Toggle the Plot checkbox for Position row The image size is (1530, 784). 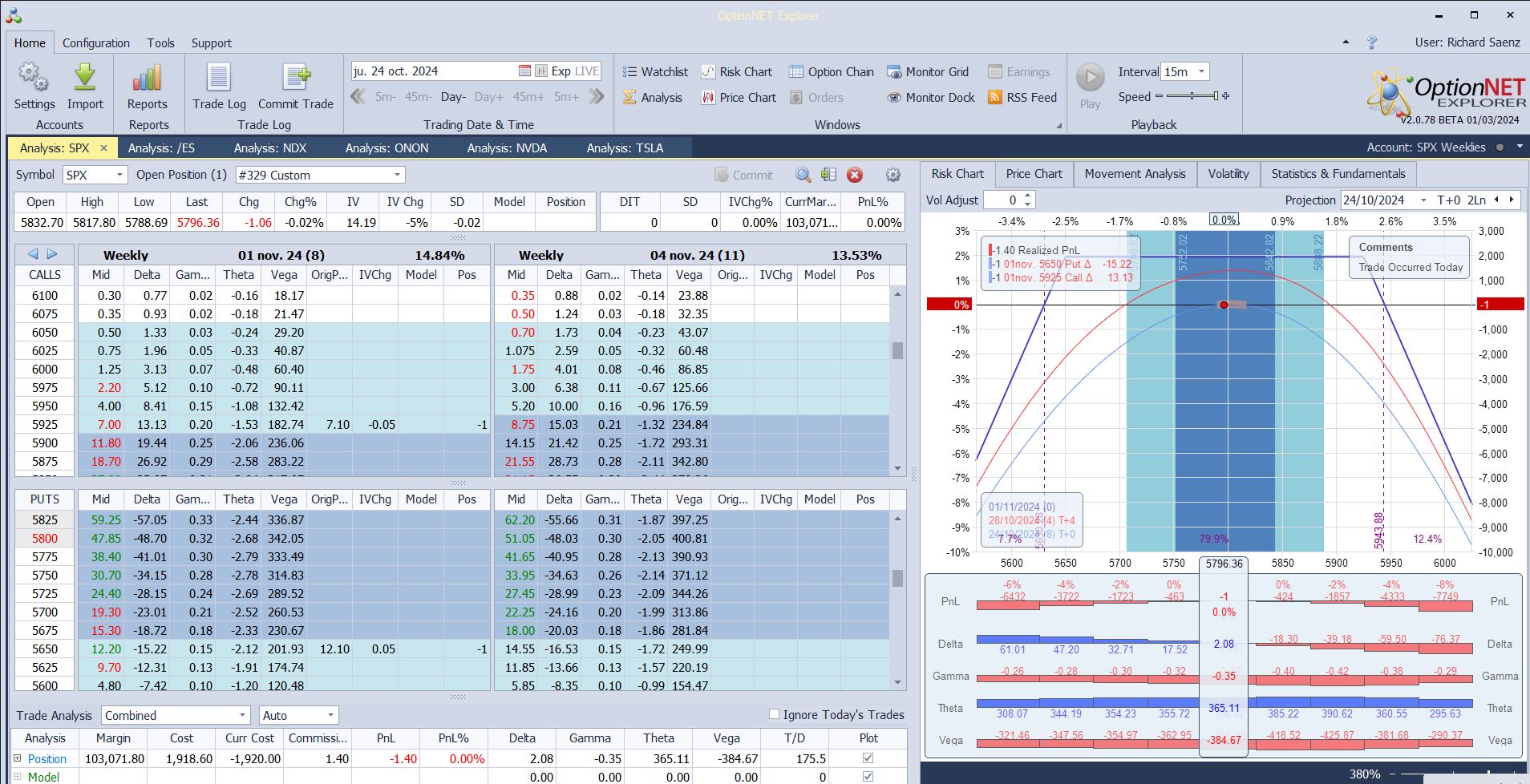(868, 758)
